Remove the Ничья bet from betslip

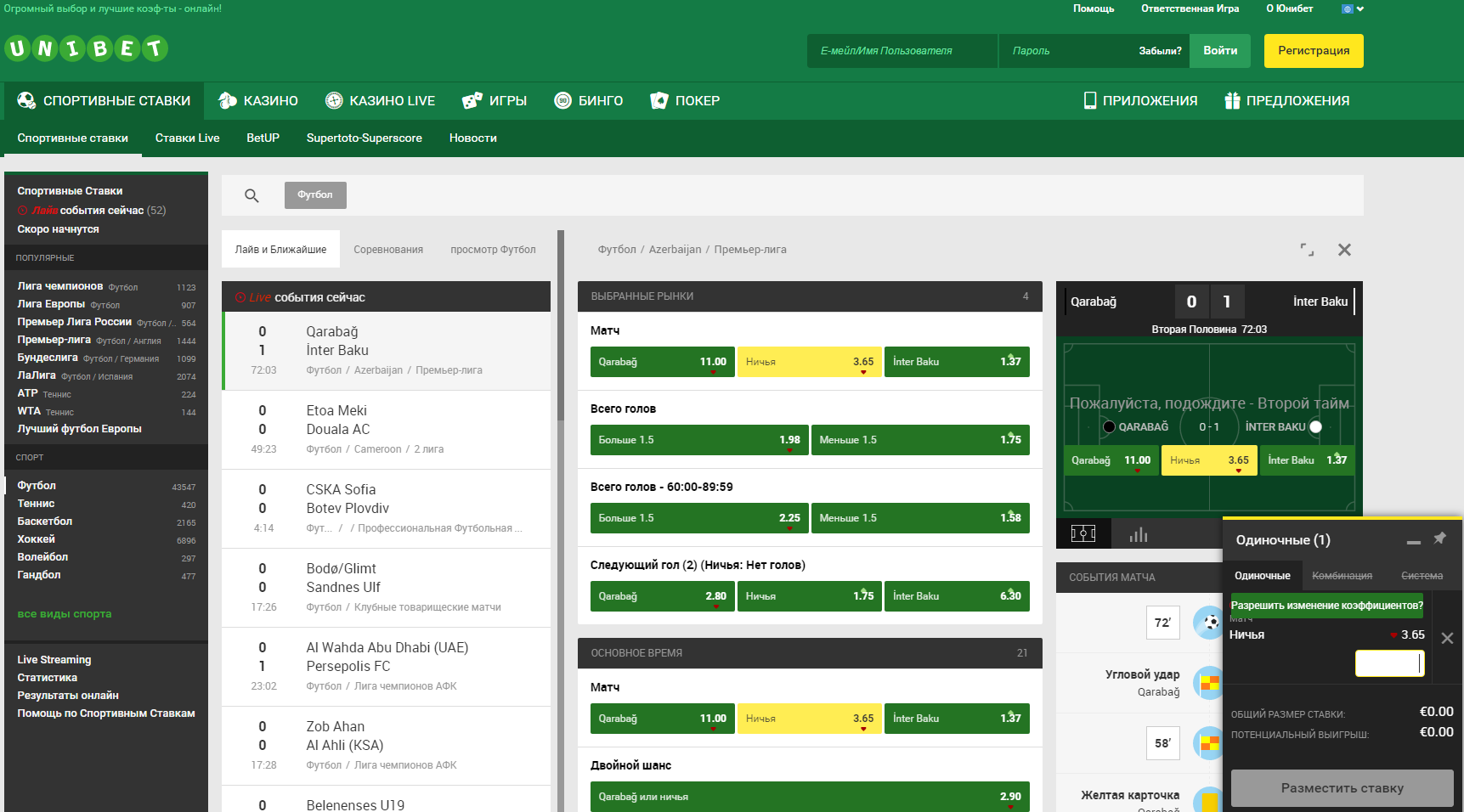point(1447,638)
